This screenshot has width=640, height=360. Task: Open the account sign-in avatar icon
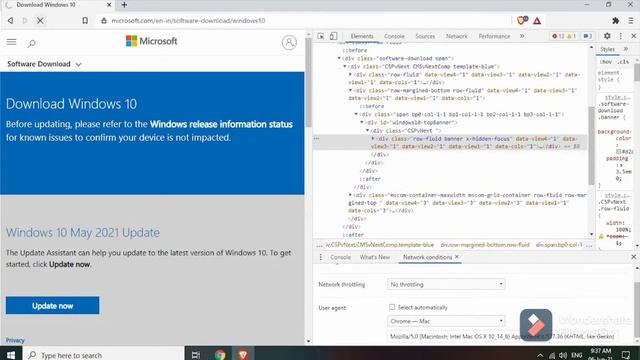[289, 42]
